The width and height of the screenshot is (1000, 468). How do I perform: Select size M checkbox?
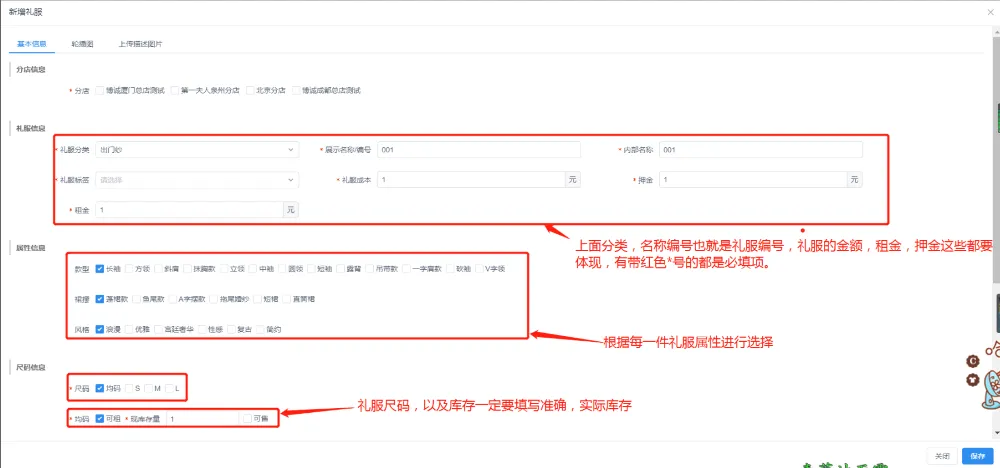tap(147, 388)
